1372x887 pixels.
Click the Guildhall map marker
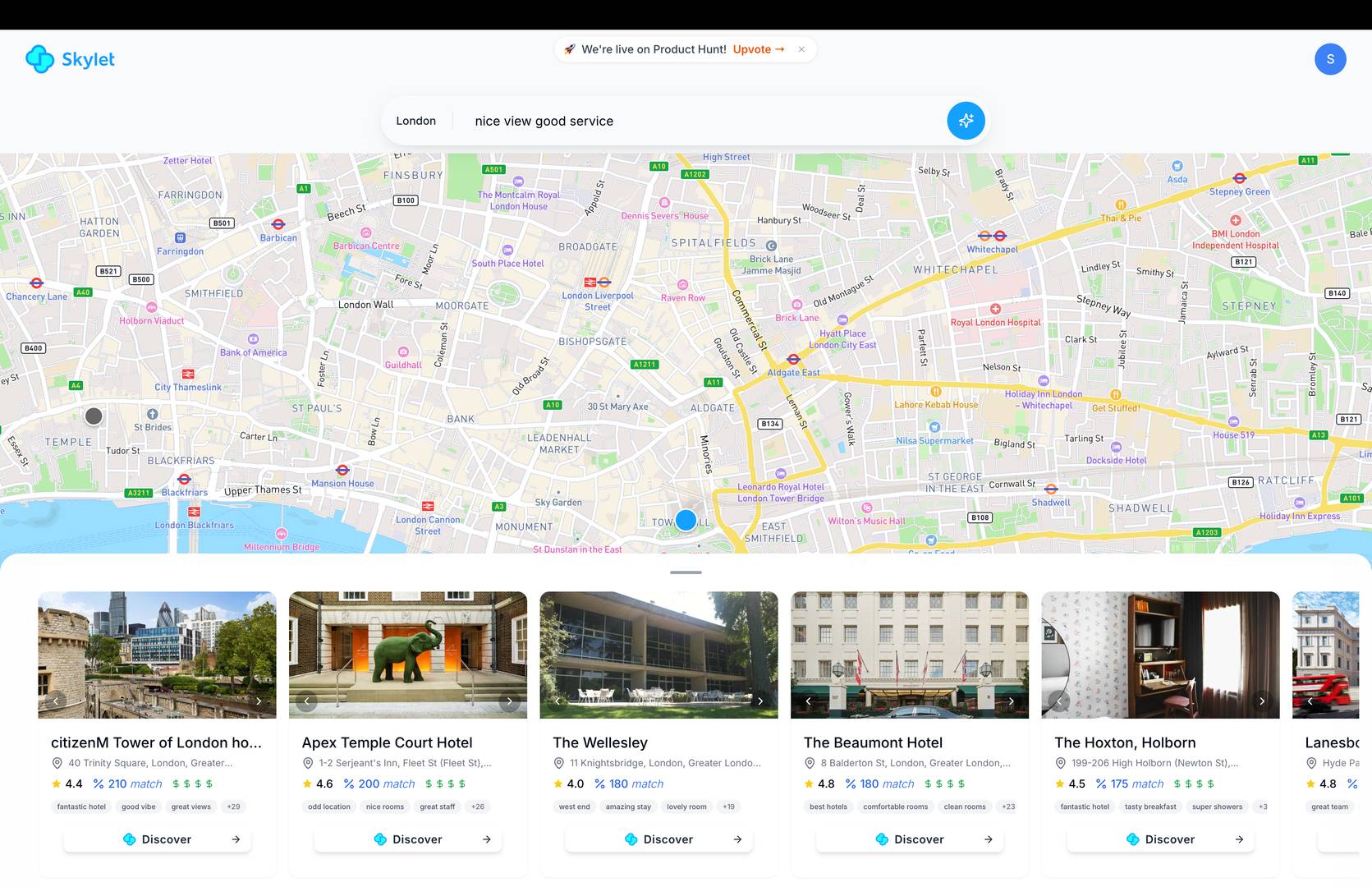click(x=403, y=352)
